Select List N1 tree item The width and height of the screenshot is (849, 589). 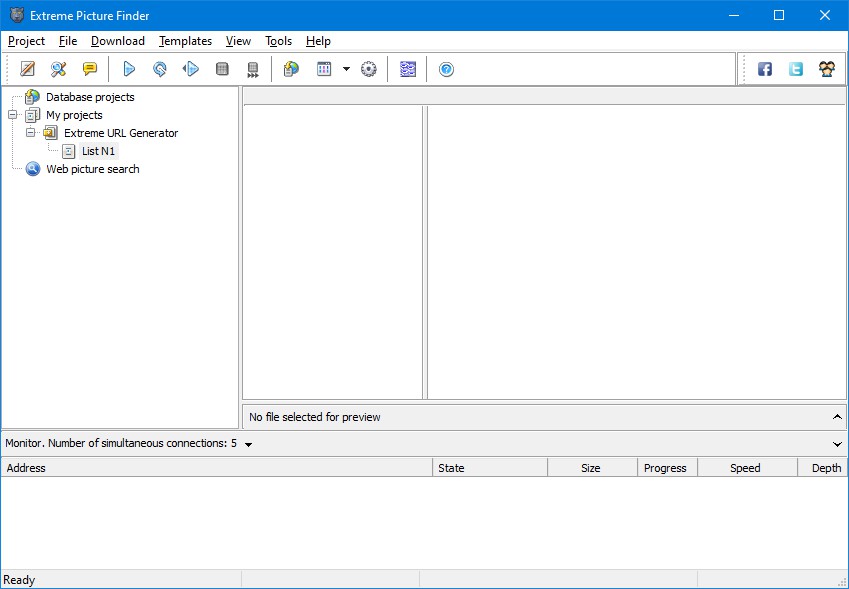[x=98, y=151]
